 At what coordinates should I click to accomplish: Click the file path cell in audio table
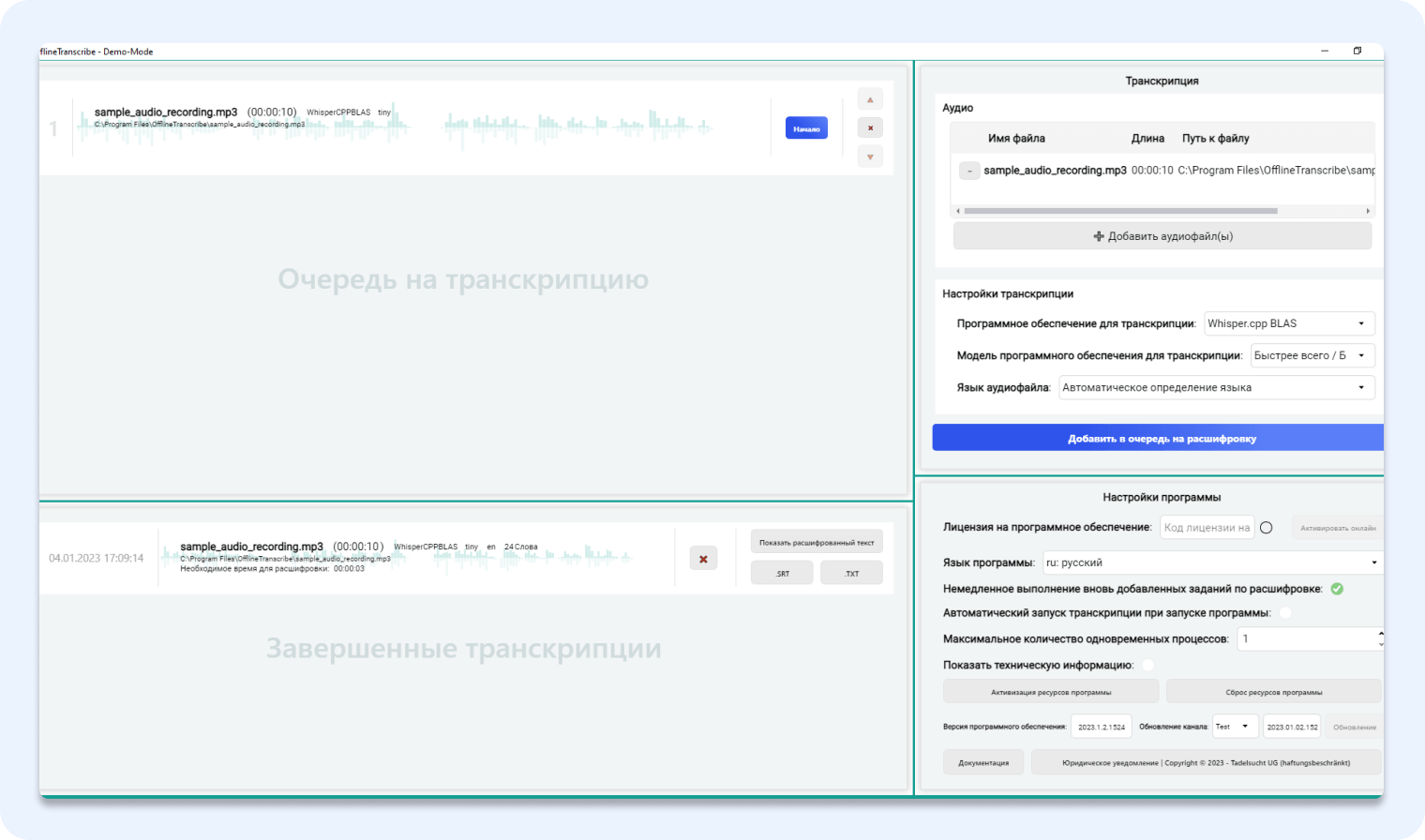(x=1277, y=171)
